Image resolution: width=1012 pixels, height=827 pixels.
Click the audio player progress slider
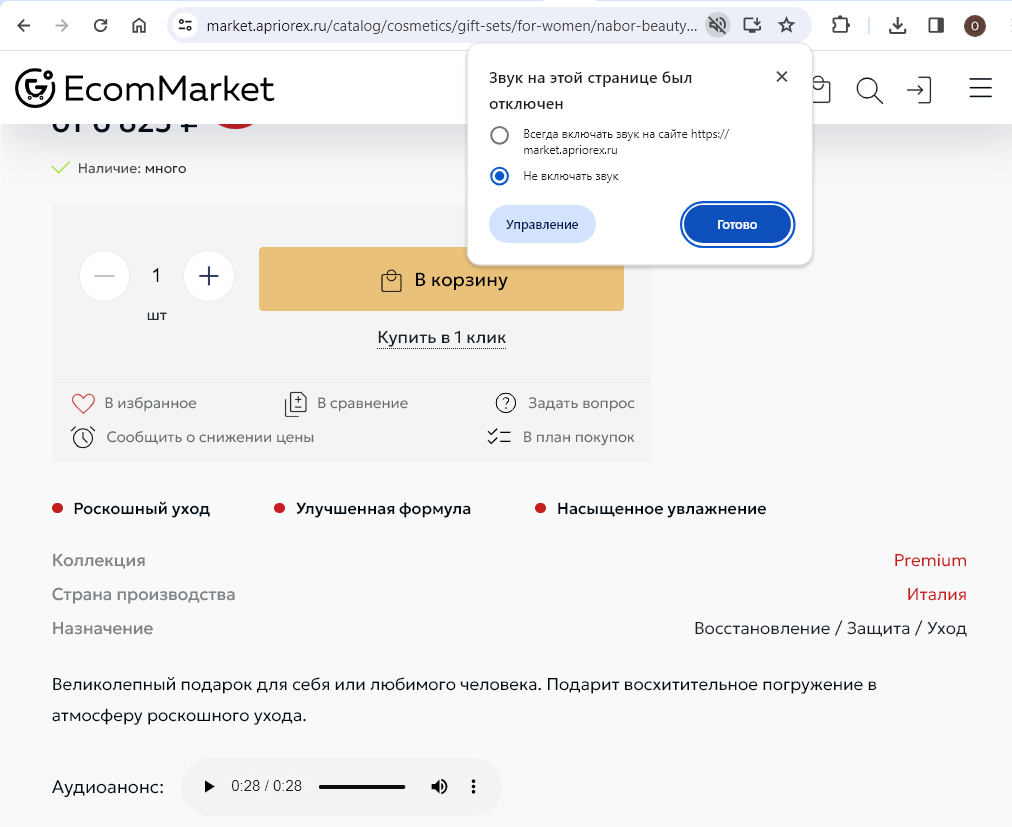[362, 787]
